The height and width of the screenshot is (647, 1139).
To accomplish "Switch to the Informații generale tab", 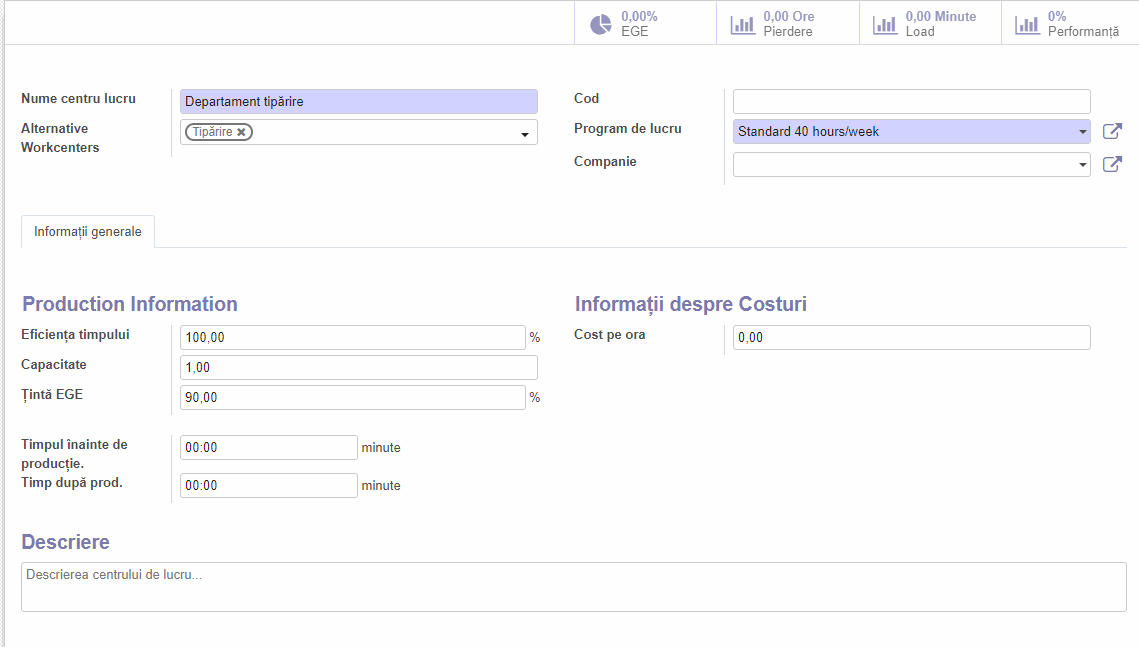I will [x=88, y=232].
